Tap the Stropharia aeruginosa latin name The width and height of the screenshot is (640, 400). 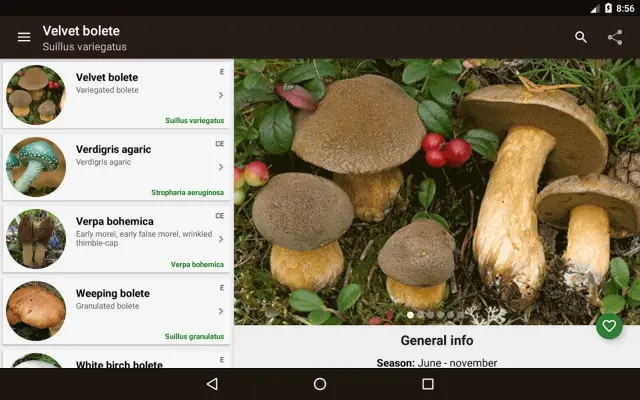[x=187, y=192]
